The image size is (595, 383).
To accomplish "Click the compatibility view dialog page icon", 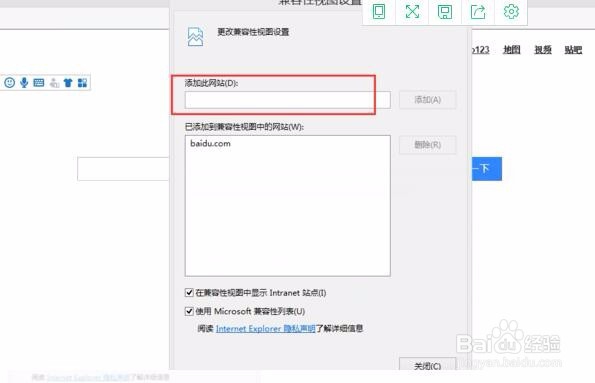I will coord(195,37).
